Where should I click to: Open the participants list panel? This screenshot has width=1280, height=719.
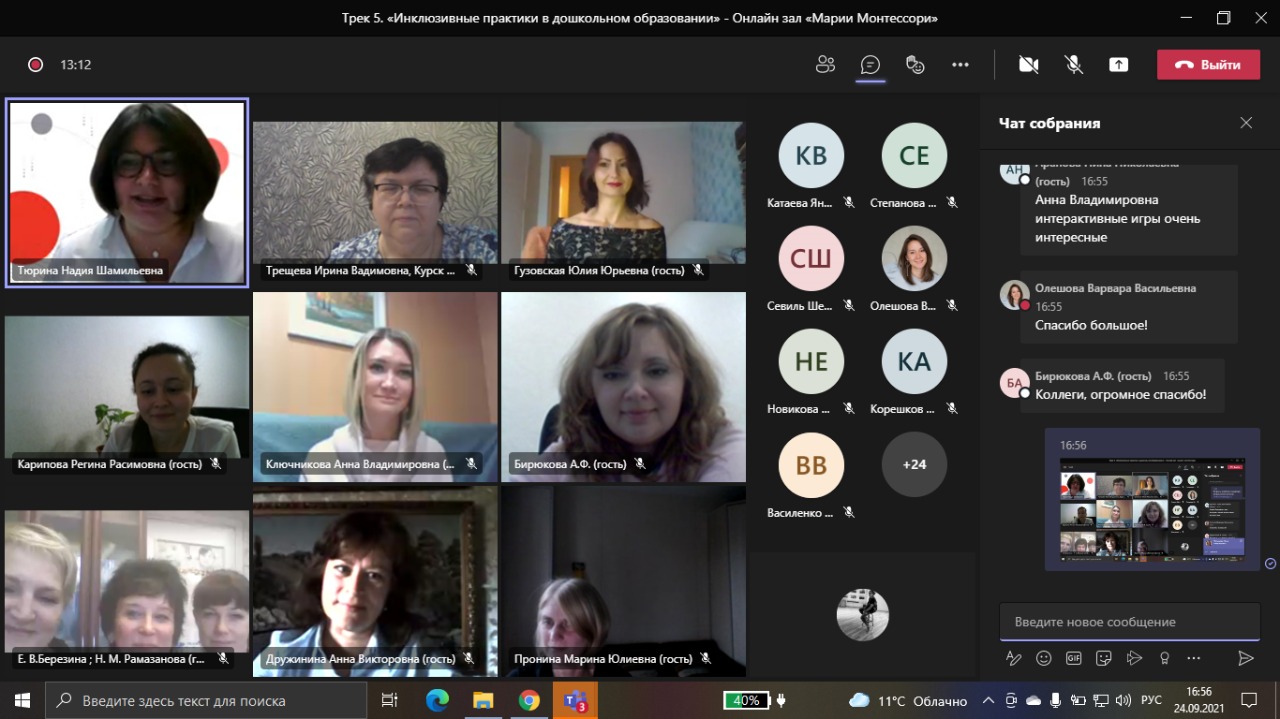click(825, 65)
